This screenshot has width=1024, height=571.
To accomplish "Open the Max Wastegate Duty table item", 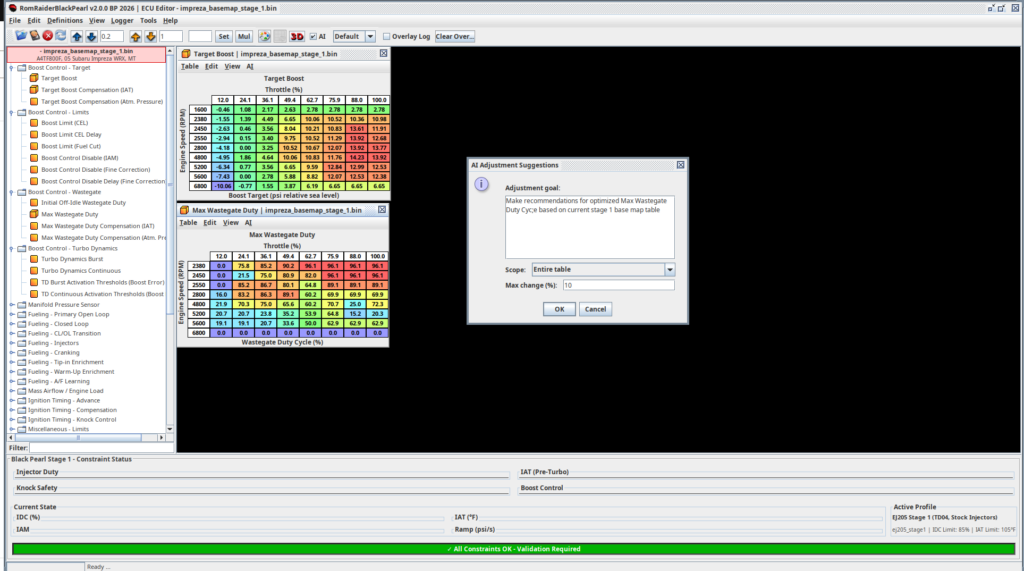I will (x=69, y=214).
